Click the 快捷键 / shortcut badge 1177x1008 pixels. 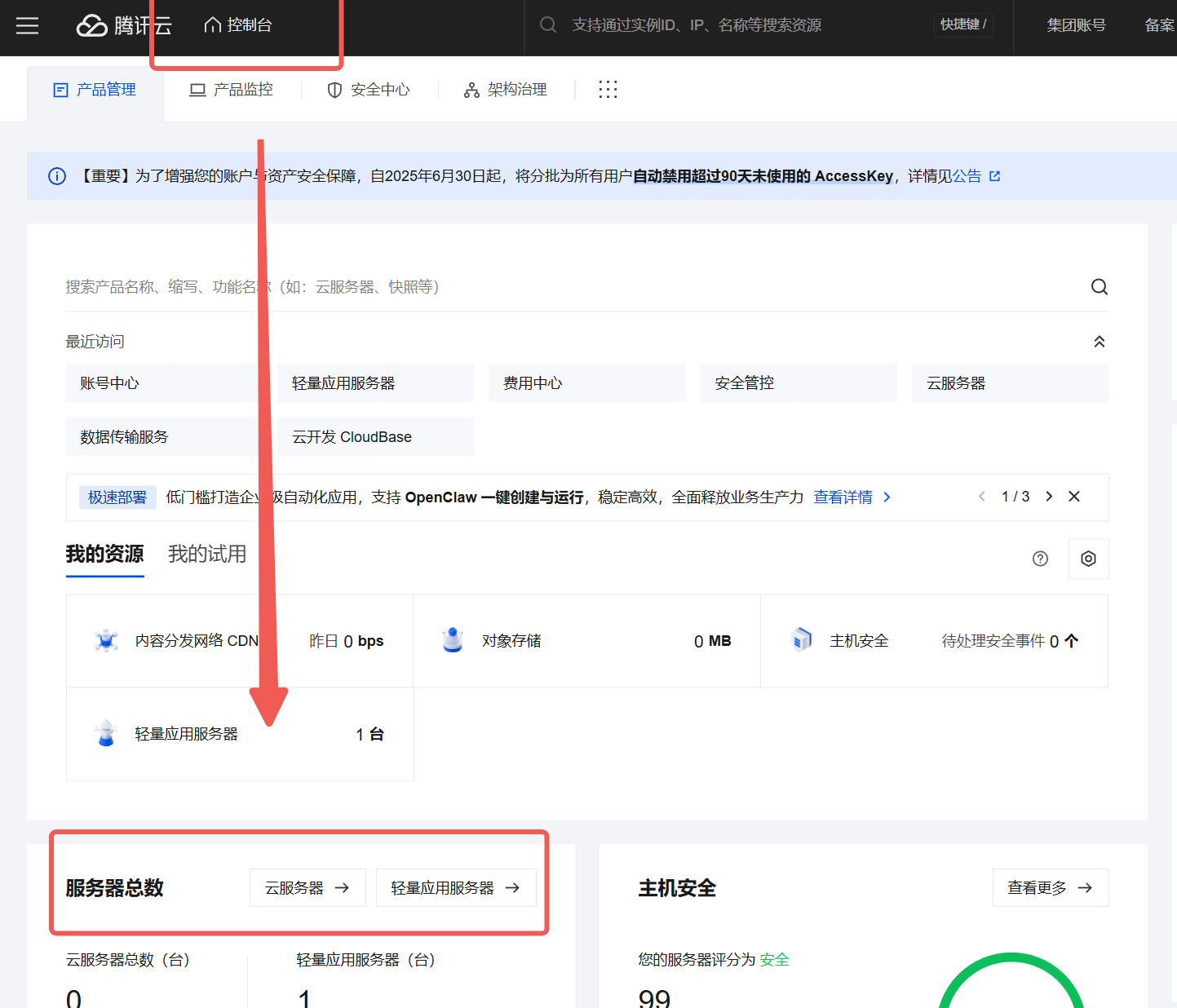(x=963, y=24)
